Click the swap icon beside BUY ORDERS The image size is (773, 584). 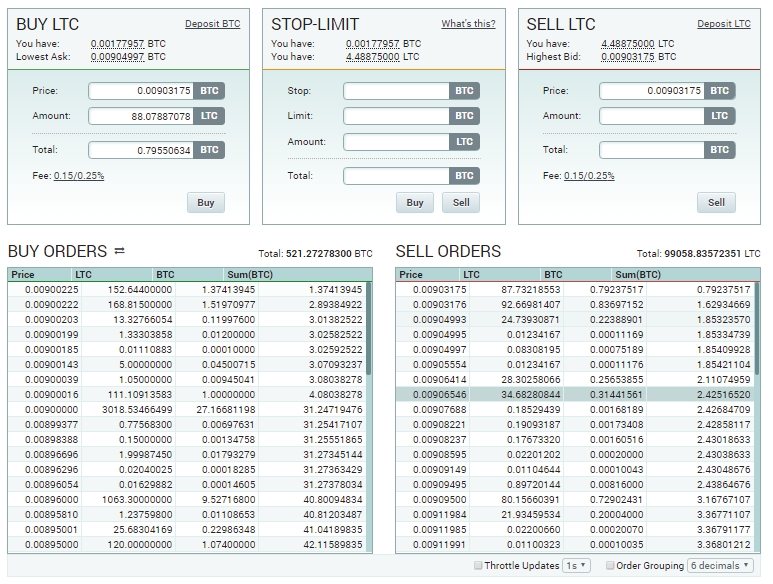point(120,251)
